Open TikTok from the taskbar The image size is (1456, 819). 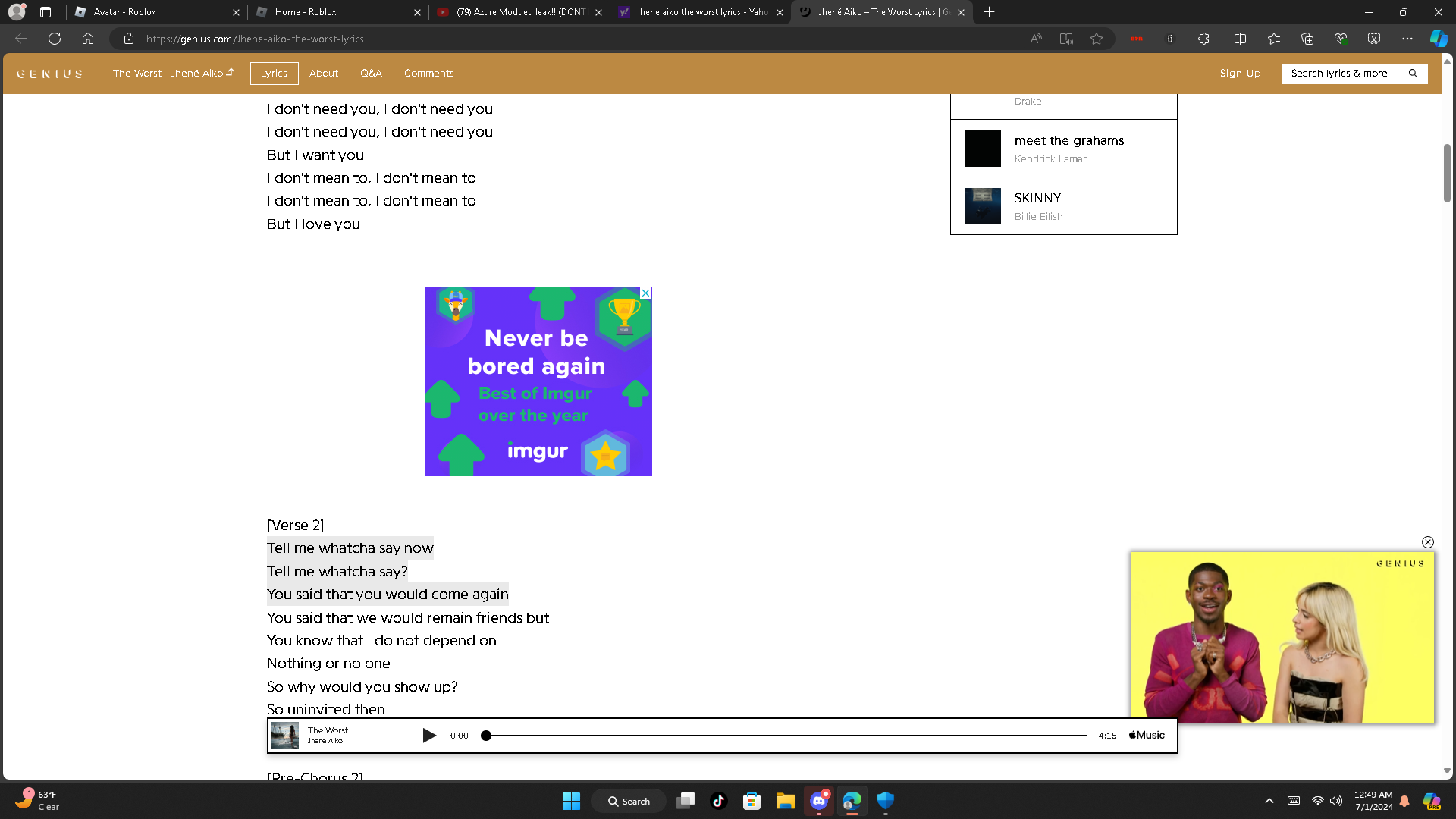(x=719, y=801)
